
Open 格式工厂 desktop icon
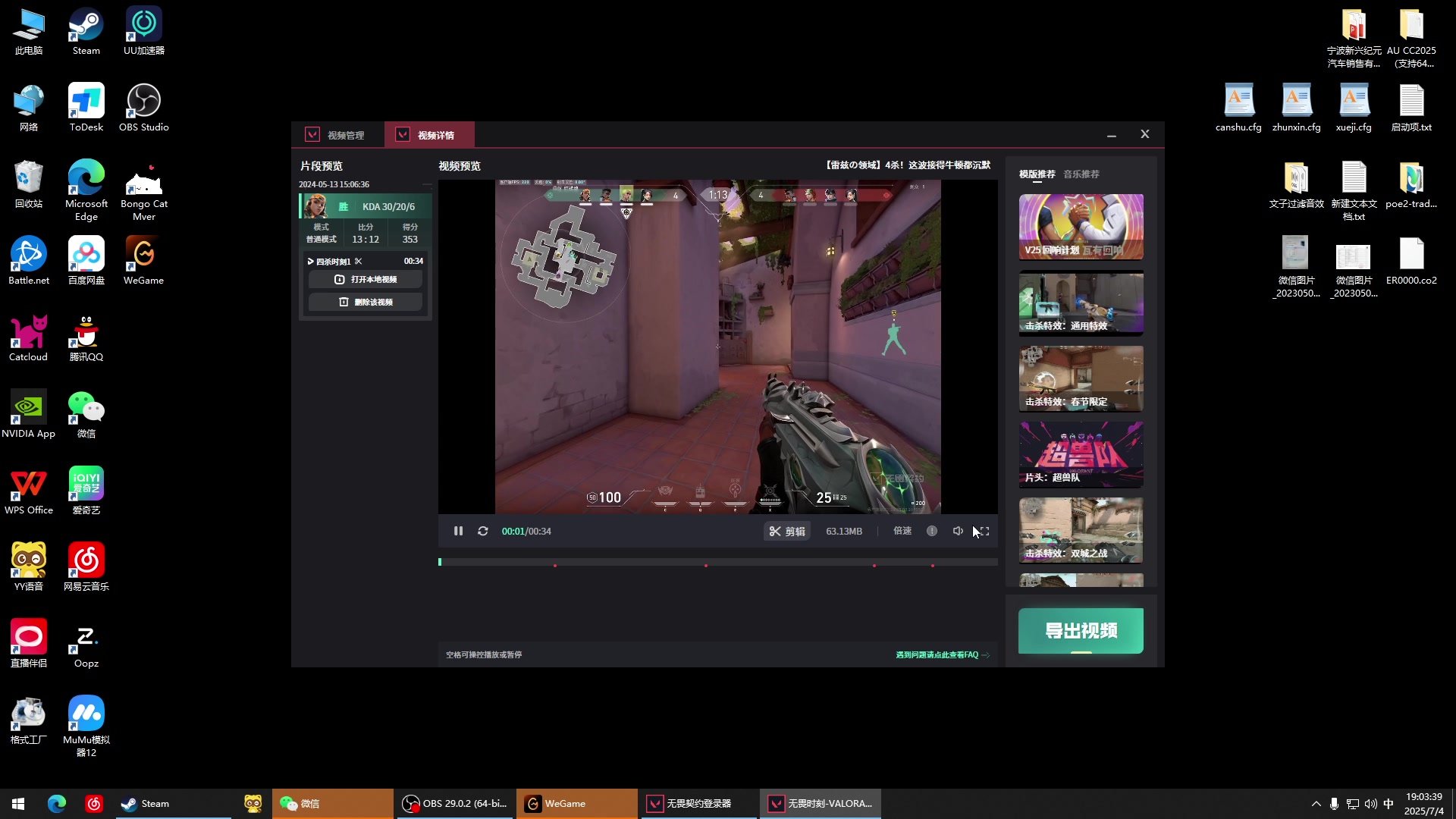29,721
